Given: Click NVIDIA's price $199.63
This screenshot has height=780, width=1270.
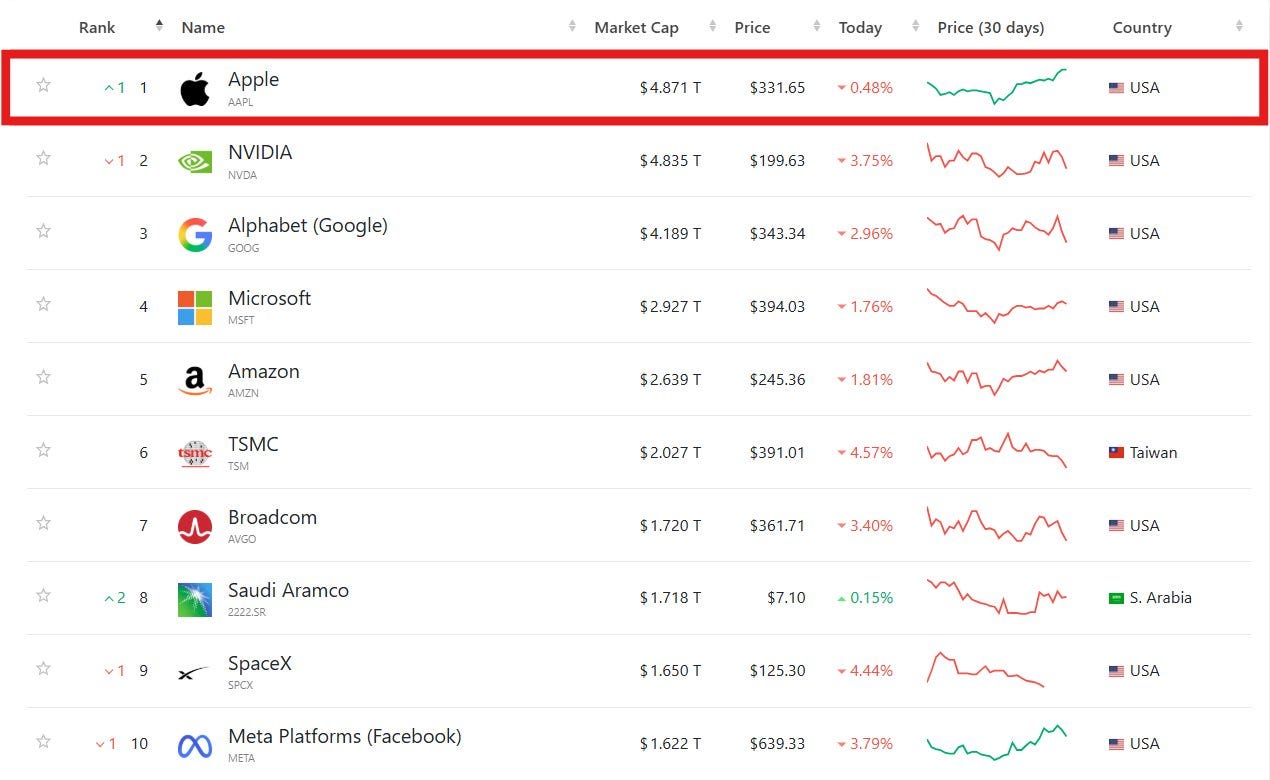Looking at the screenshot, I should pyautogui.click(x=777, y=161).
